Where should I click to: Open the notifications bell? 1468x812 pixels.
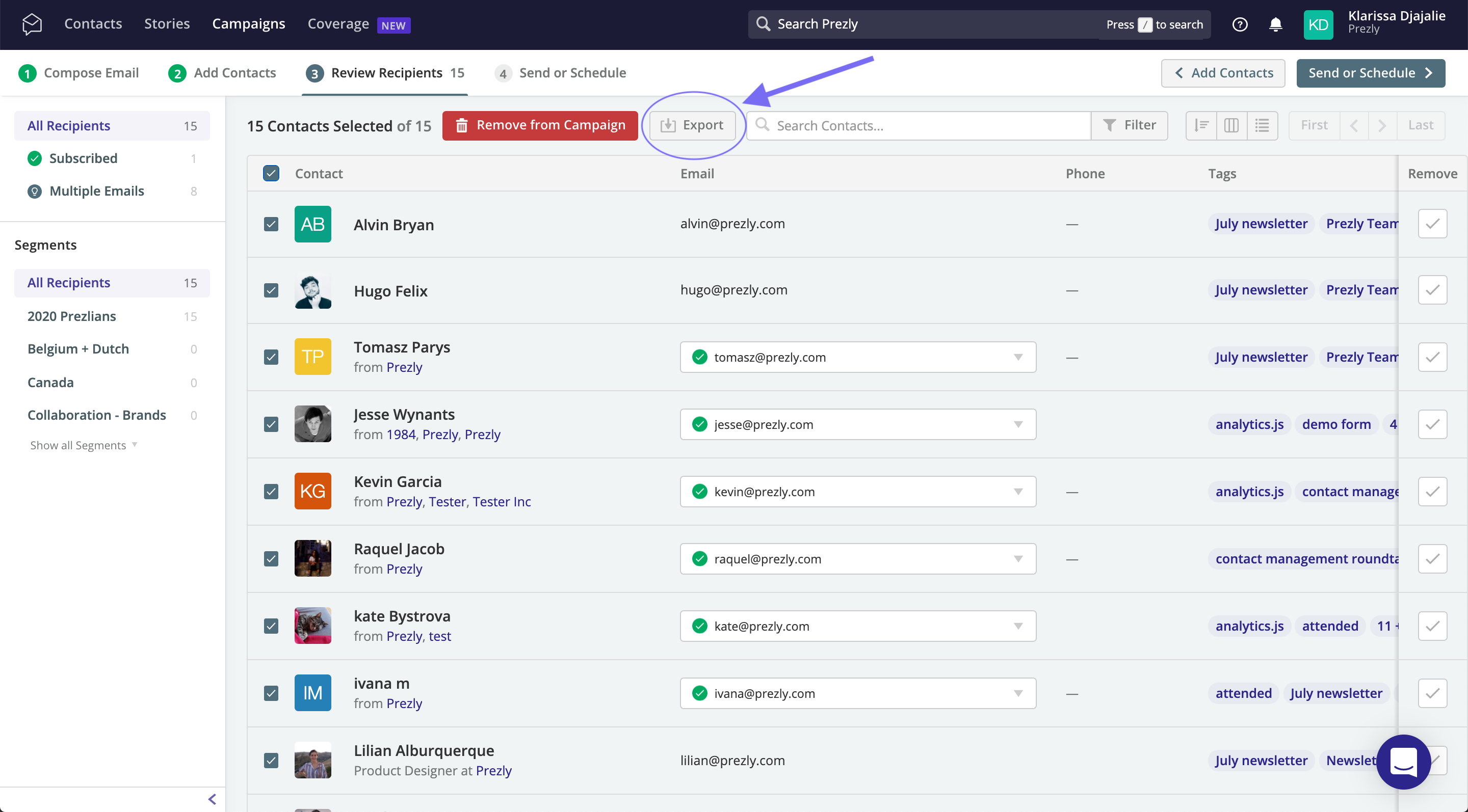coord(1275,24)
